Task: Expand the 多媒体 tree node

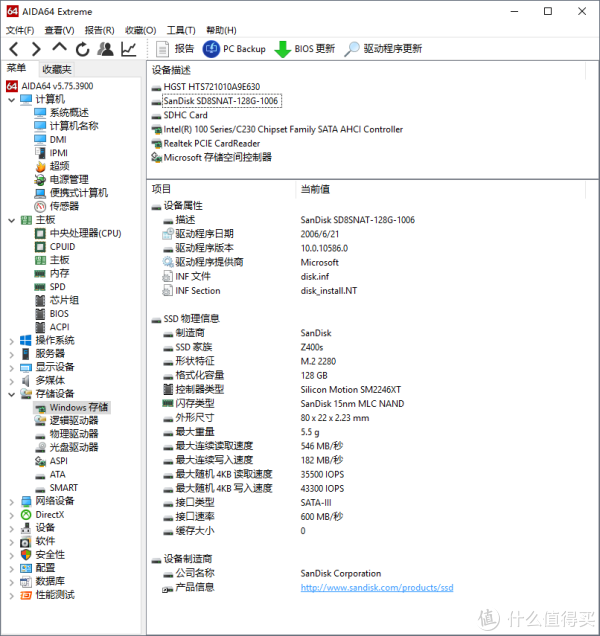Action: (11, 381)
